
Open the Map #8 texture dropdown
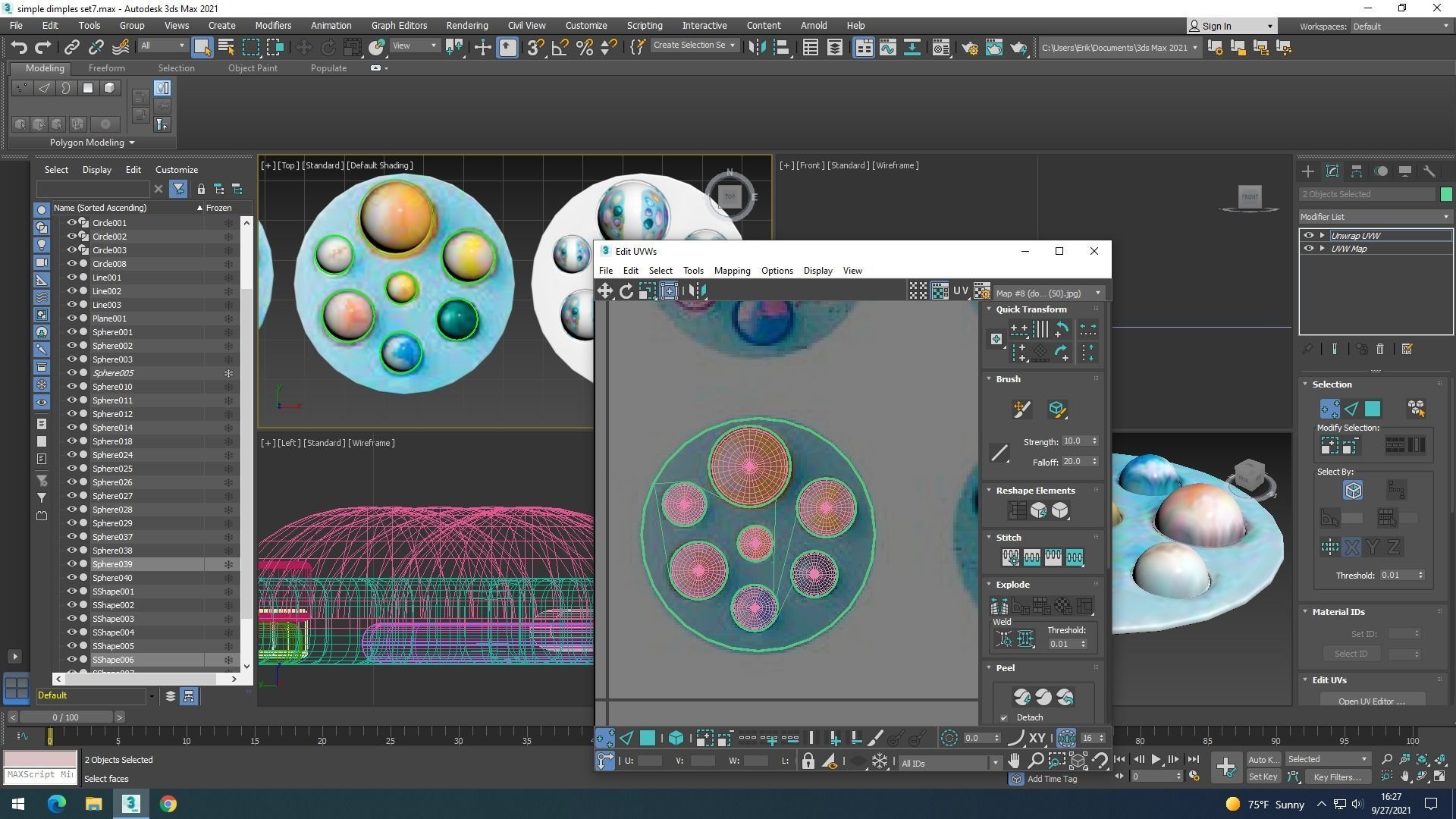click(1097, 293)
